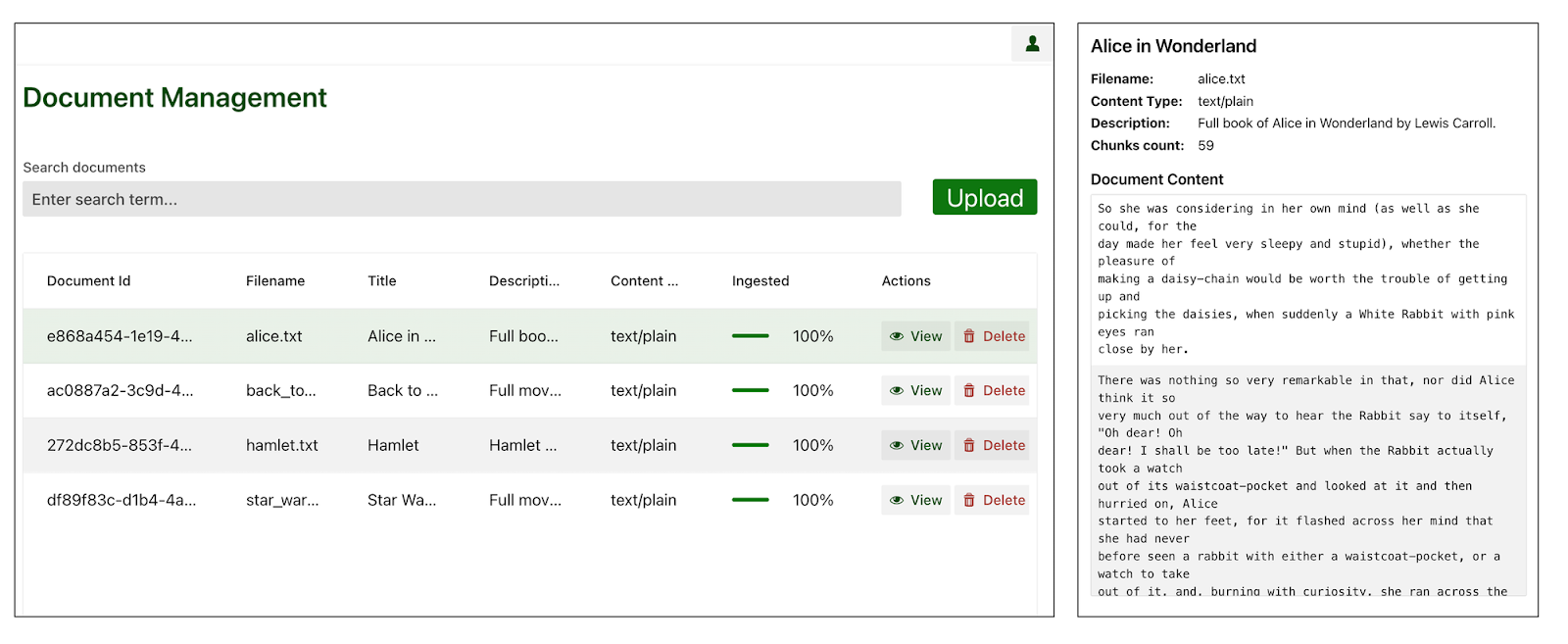1568x644 pixels.
Task: Sort by Filename column header
Action: [275, 281]
